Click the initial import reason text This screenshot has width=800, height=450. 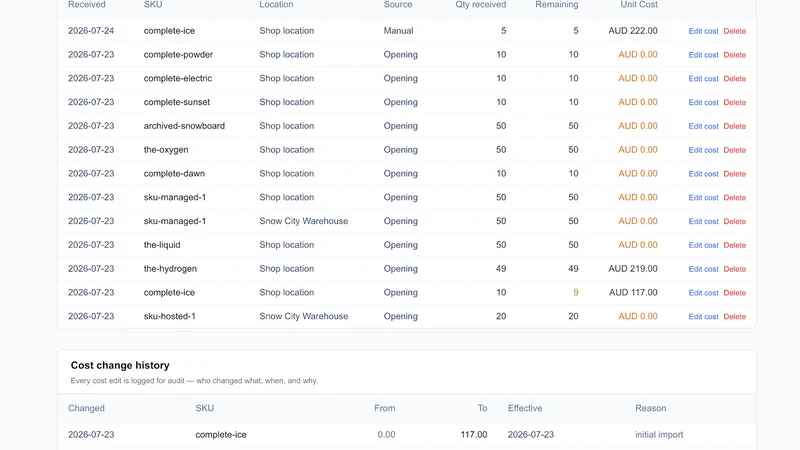pos(659,435)
